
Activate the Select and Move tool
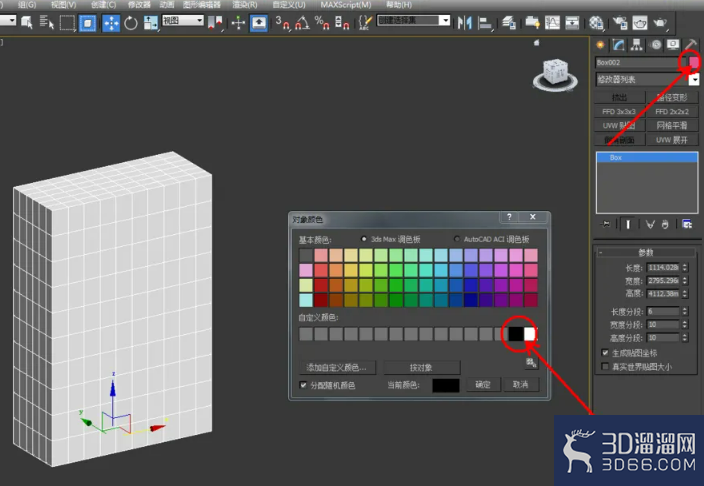111,22
